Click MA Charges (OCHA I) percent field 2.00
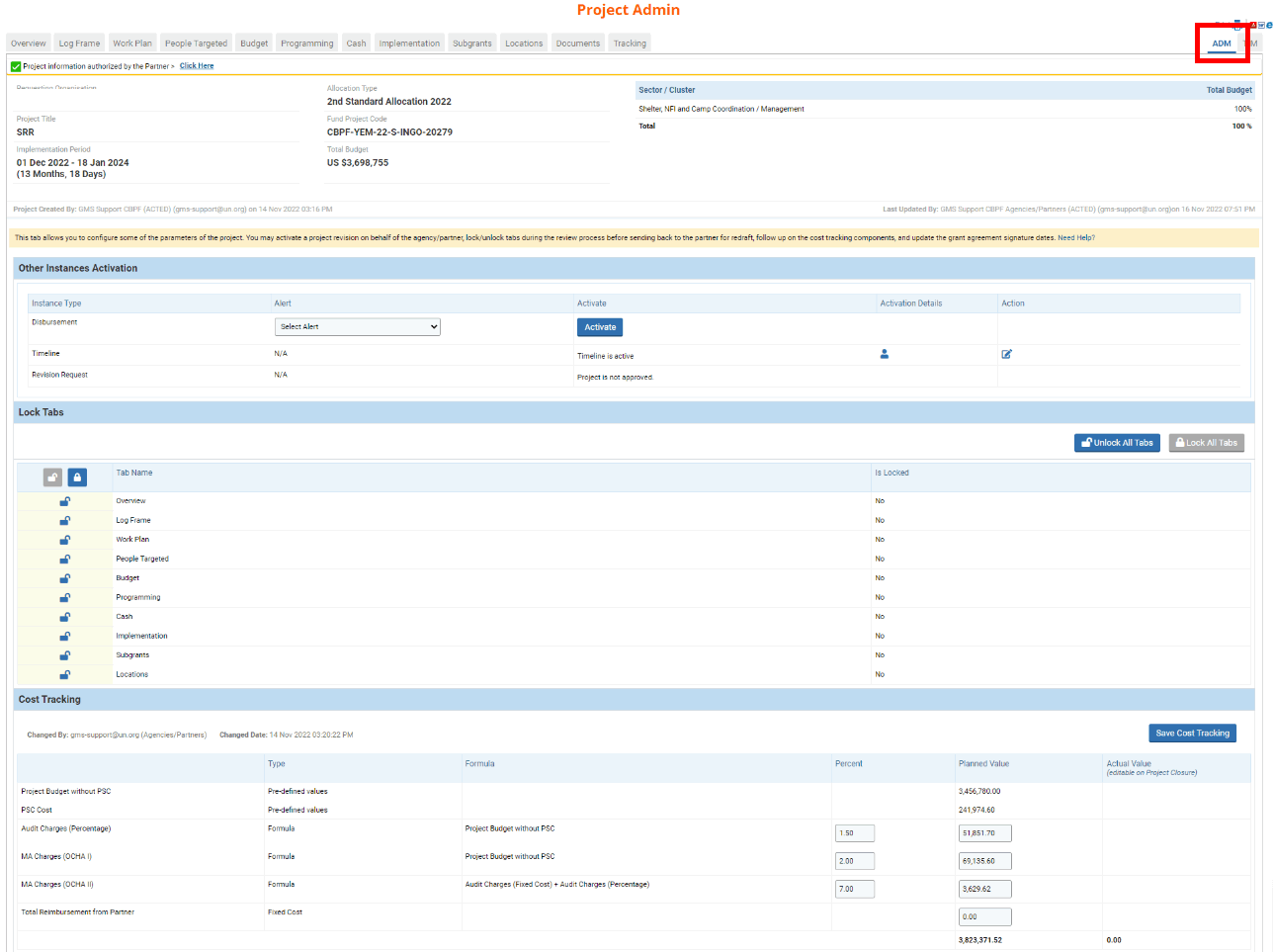The height and width of the screenshot is (952, 1273). point(855,861)
